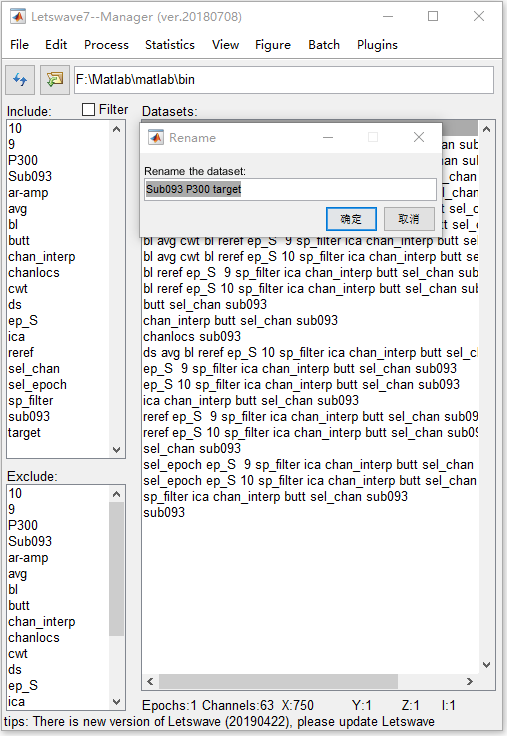Open the Edit menu

pyautogui.click(x=56, y=45)
